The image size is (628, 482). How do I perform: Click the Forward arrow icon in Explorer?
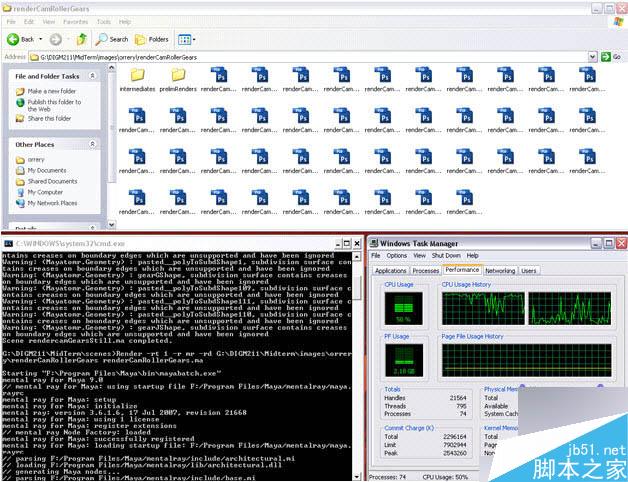pos(56,39)
